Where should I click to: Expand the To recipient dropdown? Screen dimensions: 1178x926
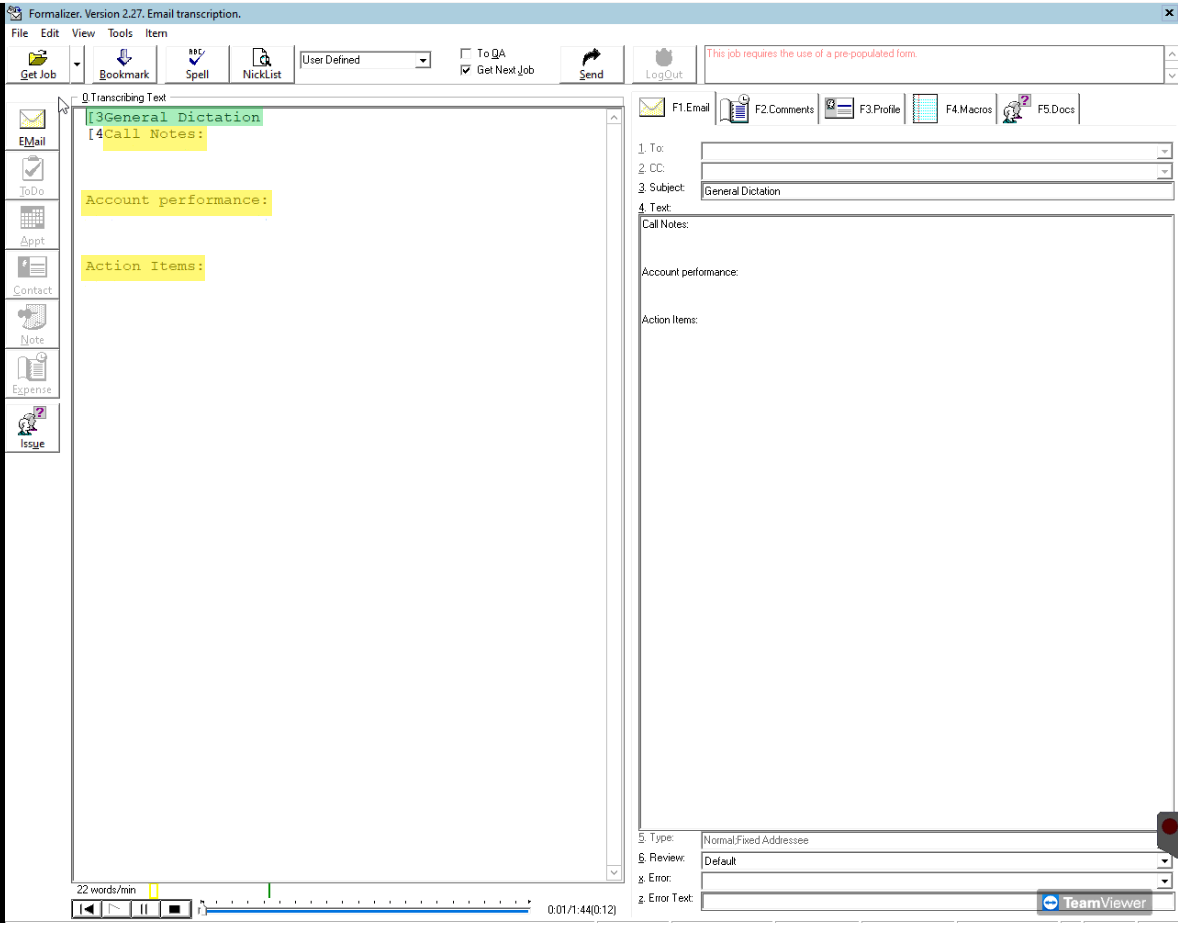click(1164, 151)
